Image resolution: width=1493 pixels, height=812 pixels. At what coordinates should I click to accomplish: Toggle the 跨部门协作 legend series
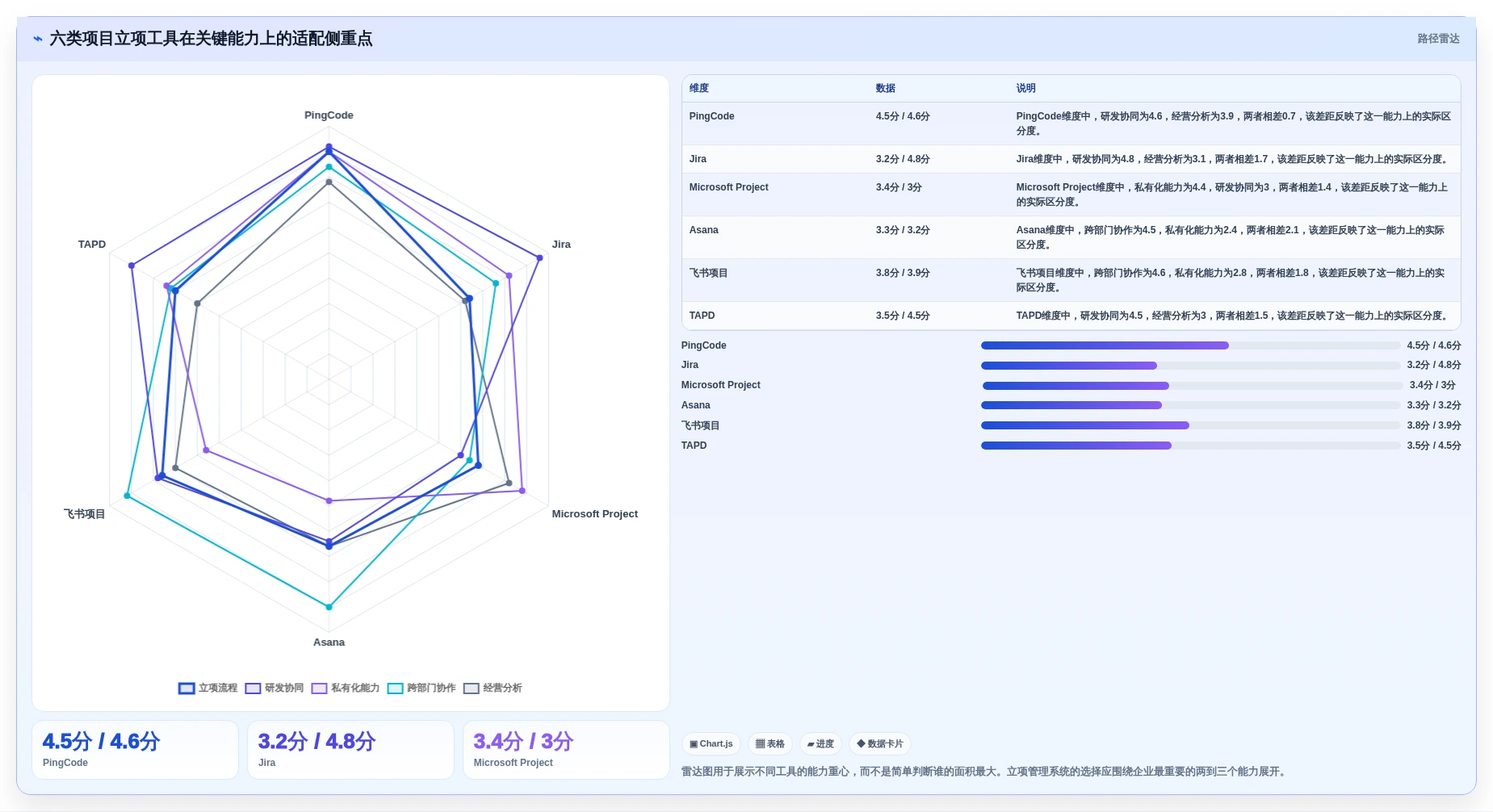click(x=421, y=688)
